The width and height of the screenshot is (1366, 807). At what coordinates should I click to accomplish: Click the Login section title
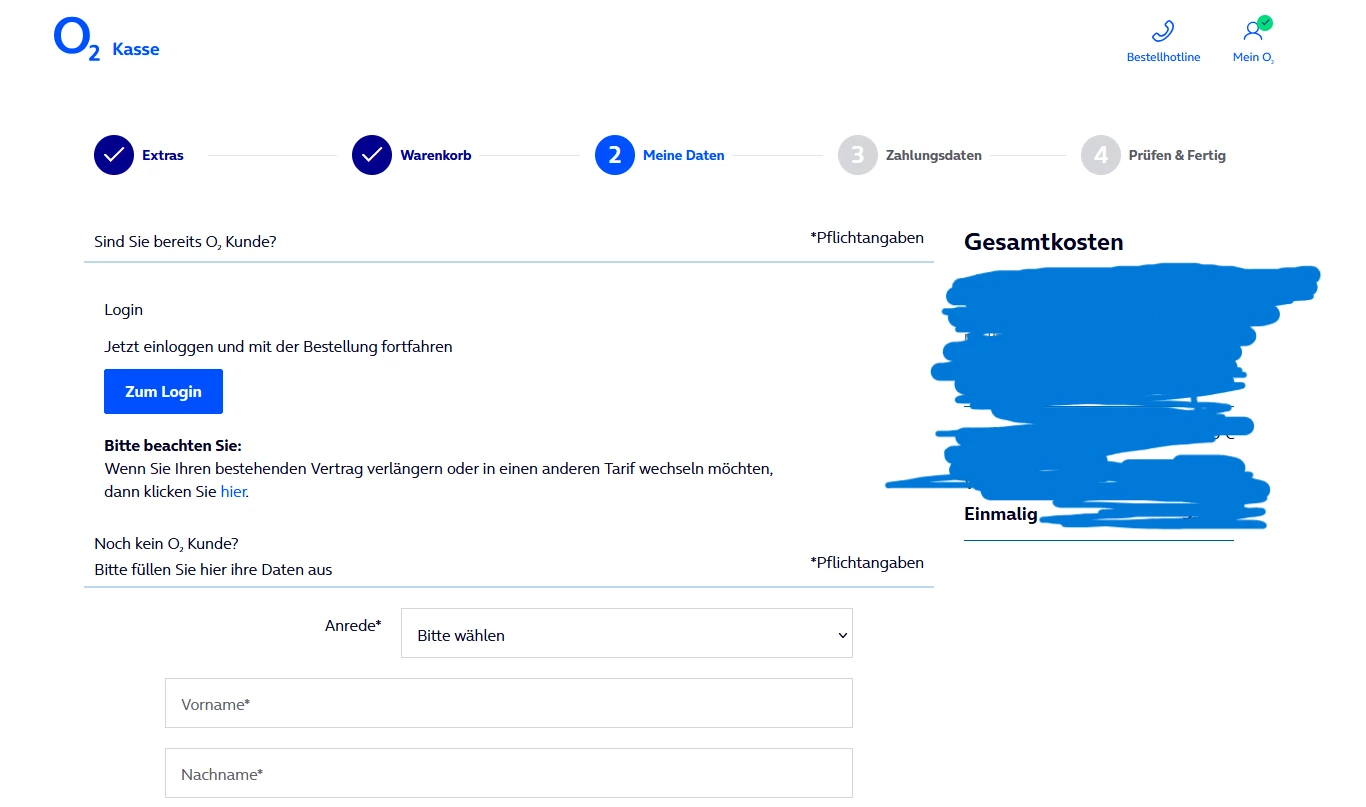[x=124, y=310]
